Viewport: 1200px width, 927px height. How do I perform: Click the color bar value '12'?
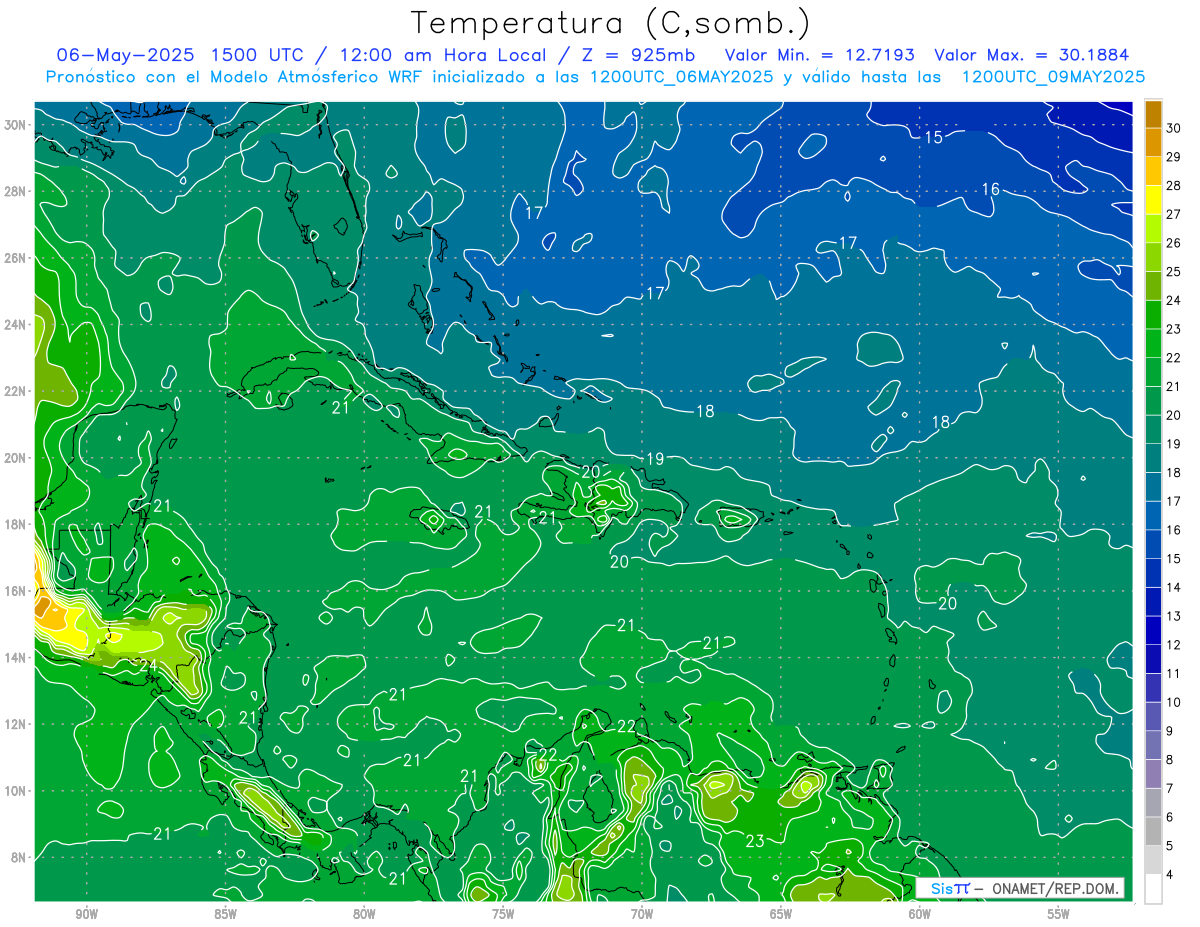coord(1174,645)
